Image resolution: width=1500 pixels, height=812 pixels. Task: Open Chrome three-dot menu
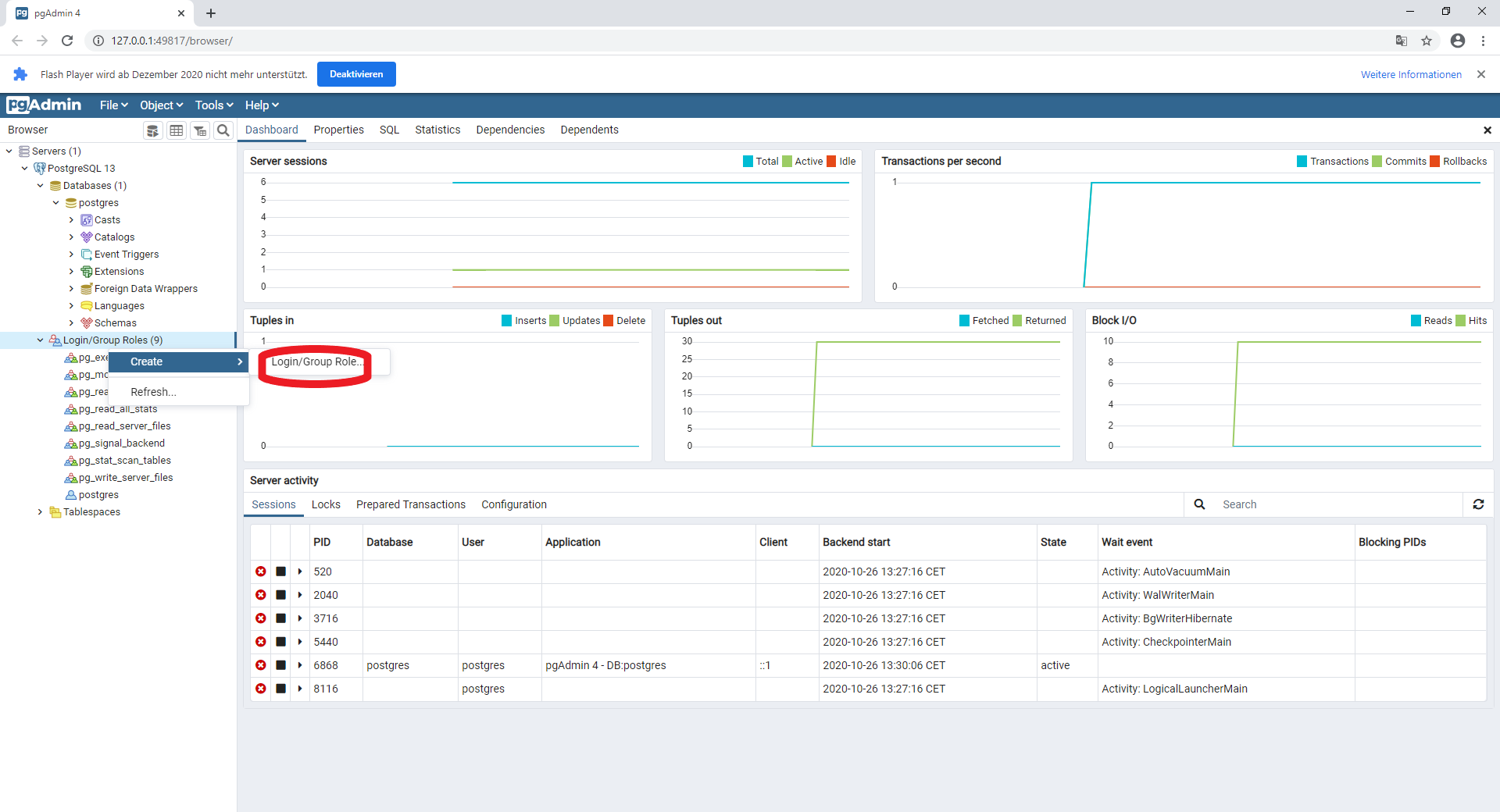(x=1483, y=41)
